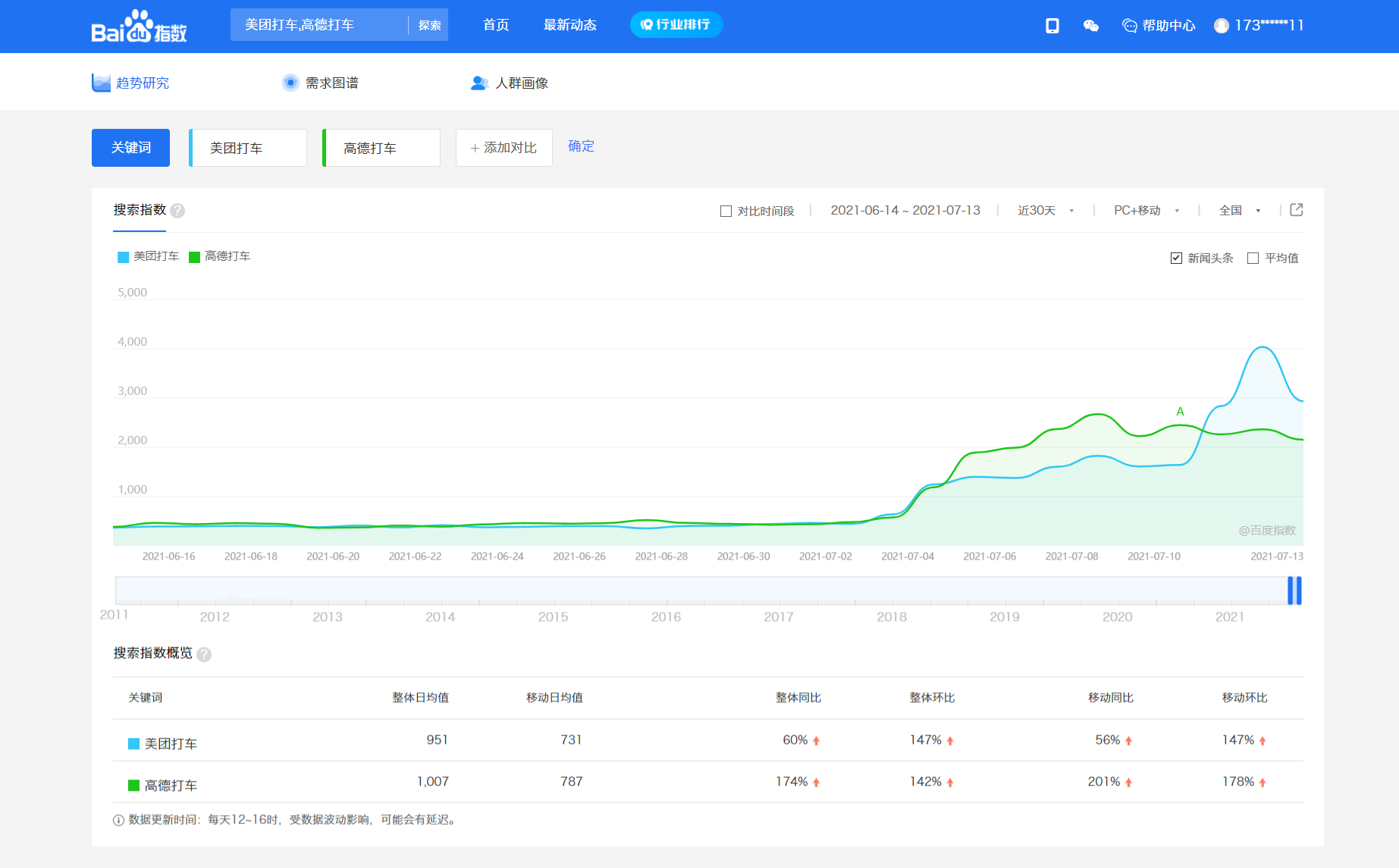Click news marker A on the chart
The width and height of the screenshot is (1399, 868).
[1180, 412]
